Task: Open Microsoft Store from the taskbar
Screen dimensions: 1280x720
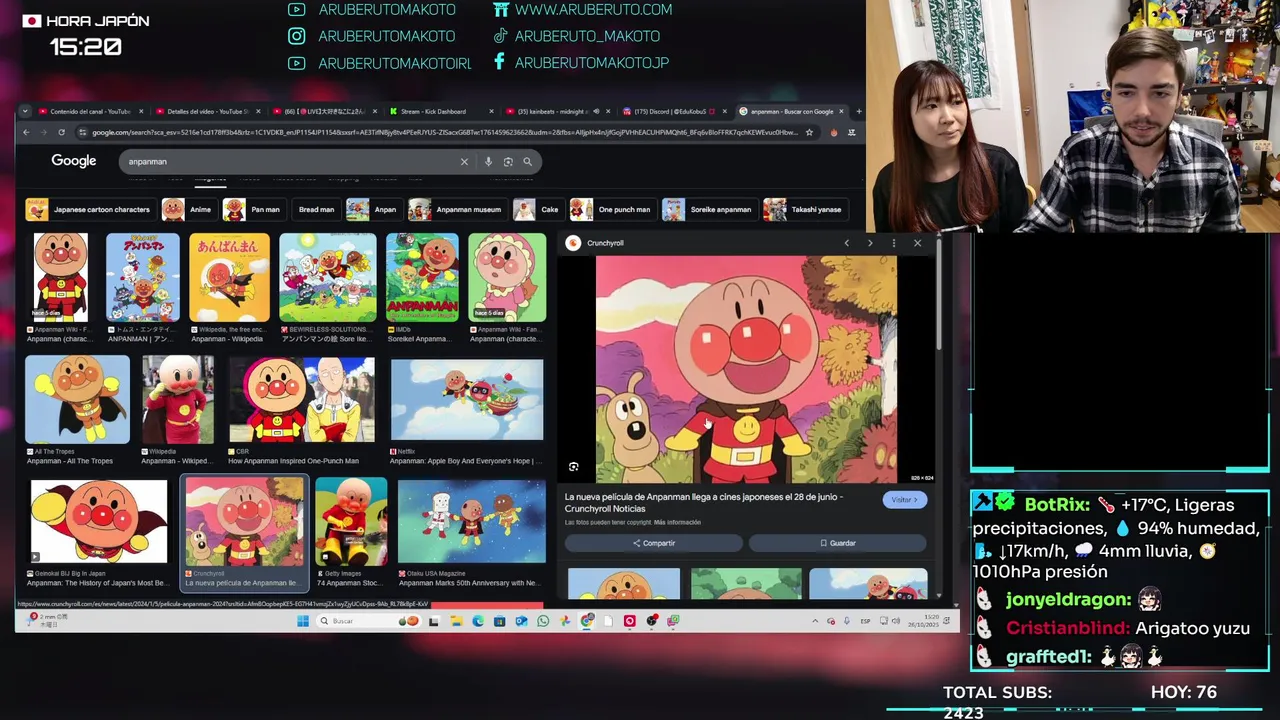Action: pyautogui.click(x=499, y=621)
